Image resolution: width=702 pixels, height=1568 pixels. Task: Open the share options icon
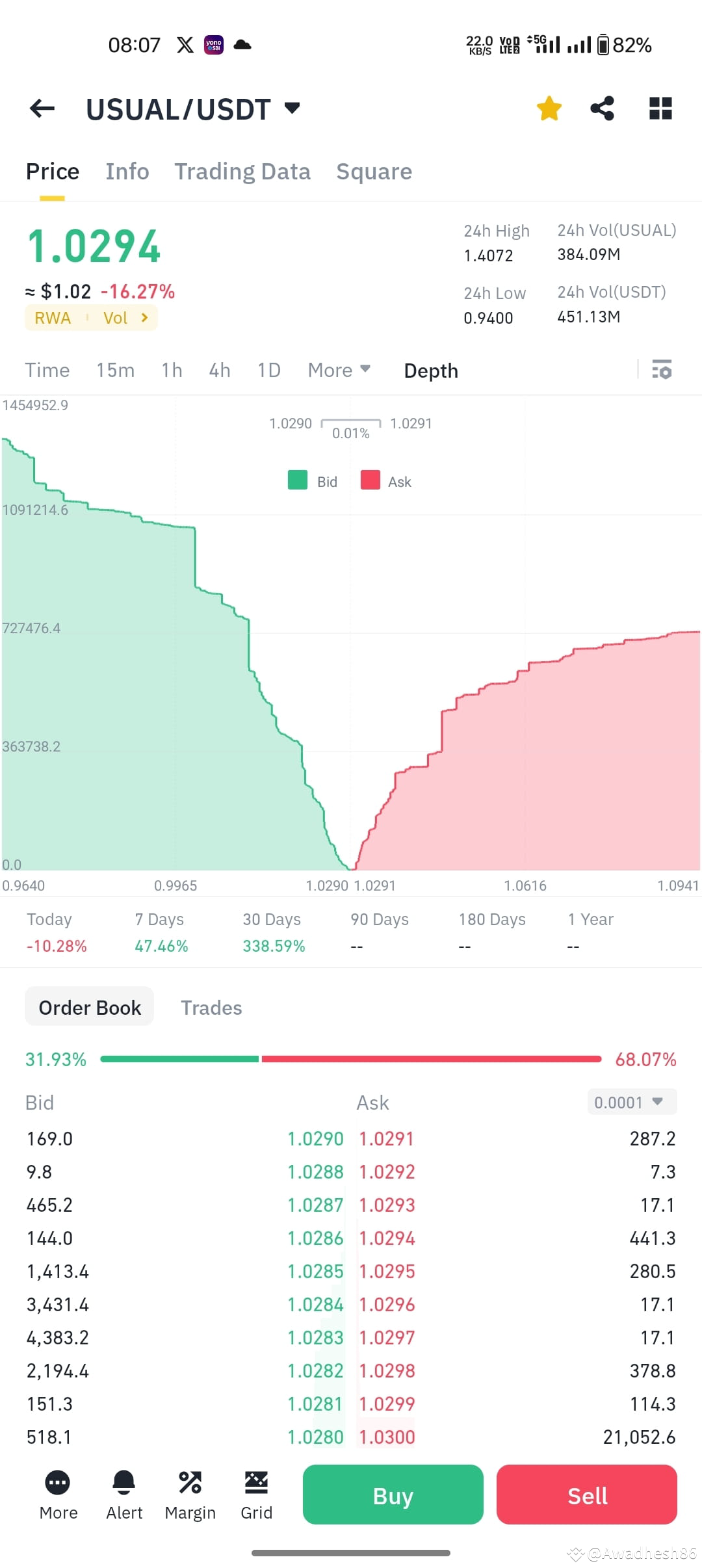point(601,109)
